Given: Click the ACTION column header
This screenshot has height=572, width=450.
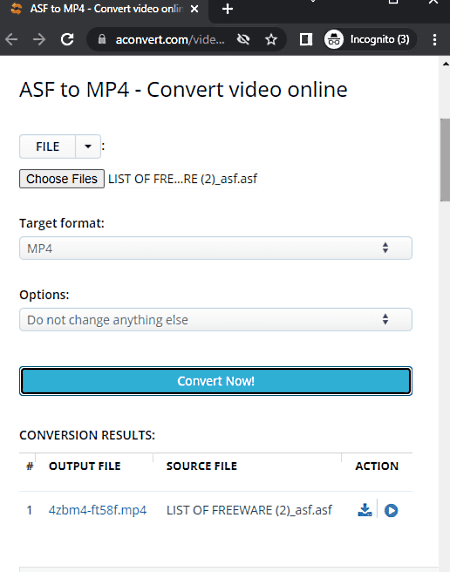Looking at the screenshot, I should click(377, 466).
